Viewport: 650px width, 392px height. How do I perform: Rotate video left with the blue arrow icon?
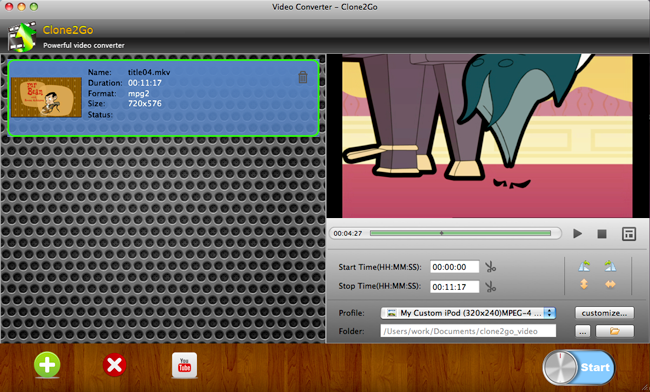tap(584, 266)
